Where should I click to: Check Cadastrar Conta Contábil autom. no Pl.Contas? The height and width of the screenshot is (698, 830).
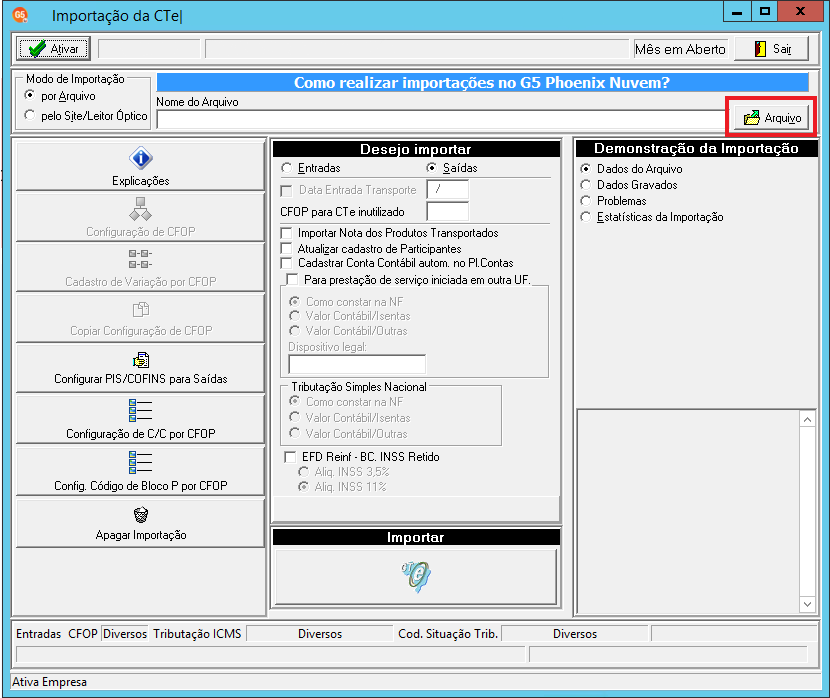point(286,263)
